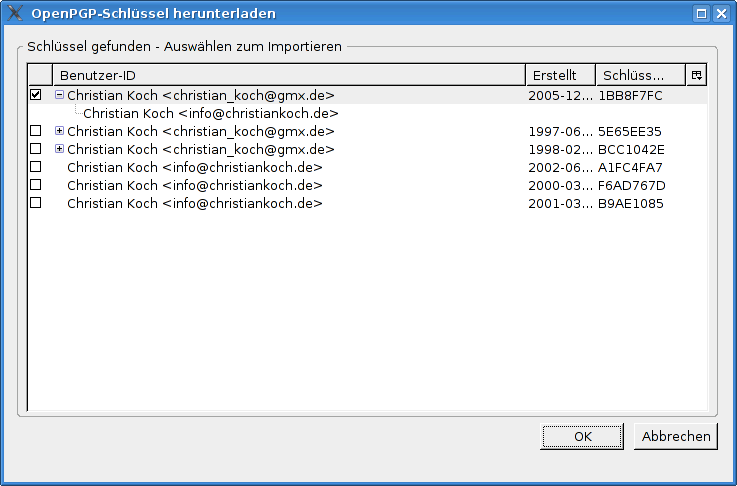
Task: Expand the tree node of key BCC1042E
Action: tap(59, 149)
